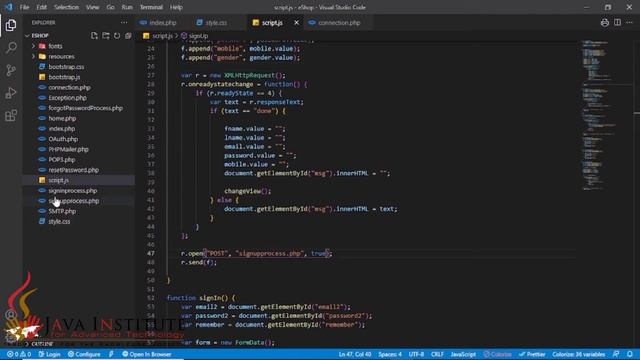640x360 pixels.
Task: Open the Go menu
Action: click(x=110, y=7)
